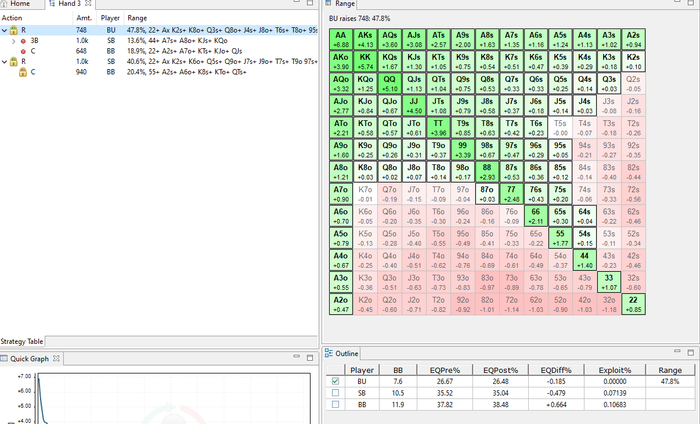This screenshot has height=424, width=700.
Task: Toggle the BU player checkbox in Outline
Action: tap(335, 381)
